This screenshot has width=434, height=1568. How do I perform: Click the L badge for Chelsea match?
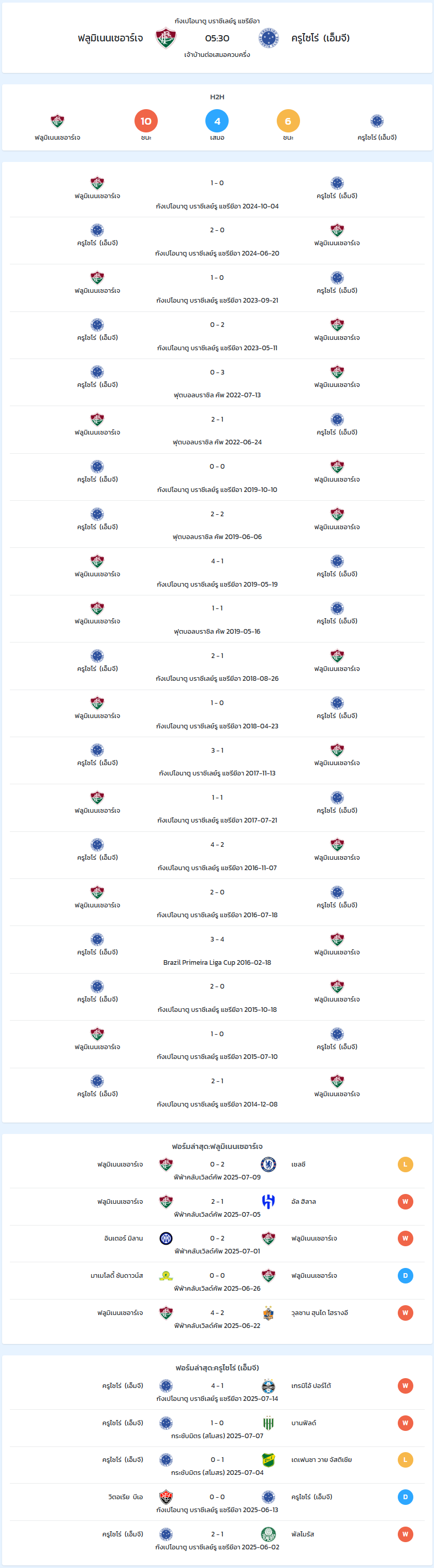(406, 1164)
